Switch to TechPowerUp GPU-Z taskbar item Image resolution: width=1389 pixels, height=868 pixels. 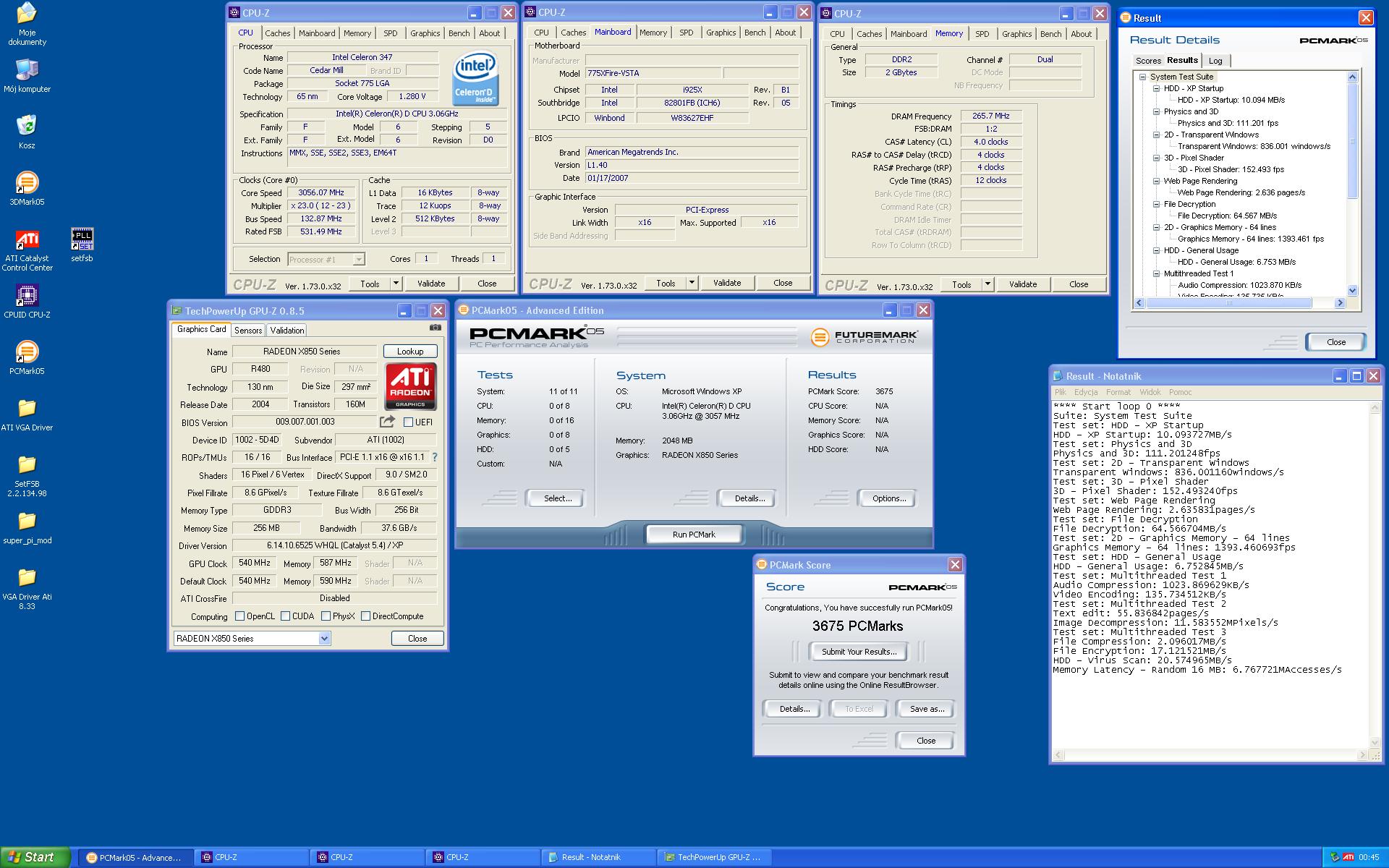tap(714, 857)
